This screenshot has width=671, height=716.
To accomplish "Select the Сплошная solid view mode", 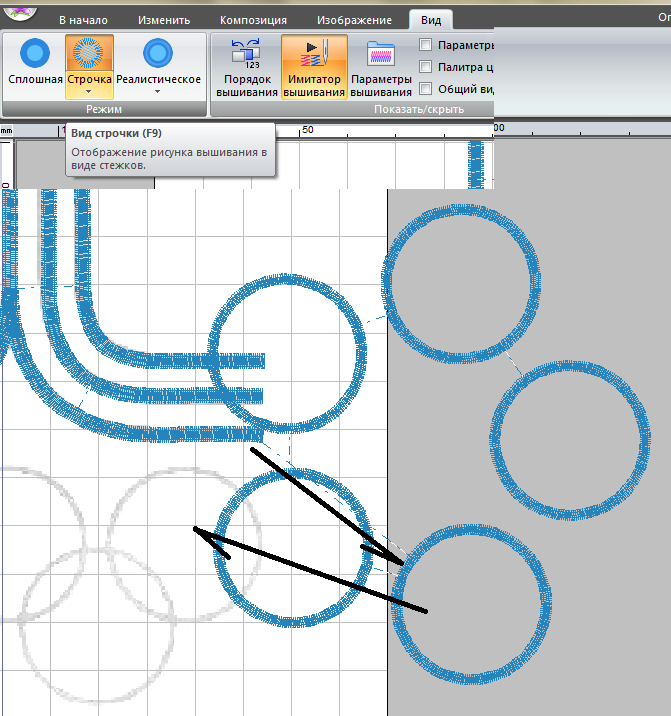I will pyautogui.click(x=35, y=62).
